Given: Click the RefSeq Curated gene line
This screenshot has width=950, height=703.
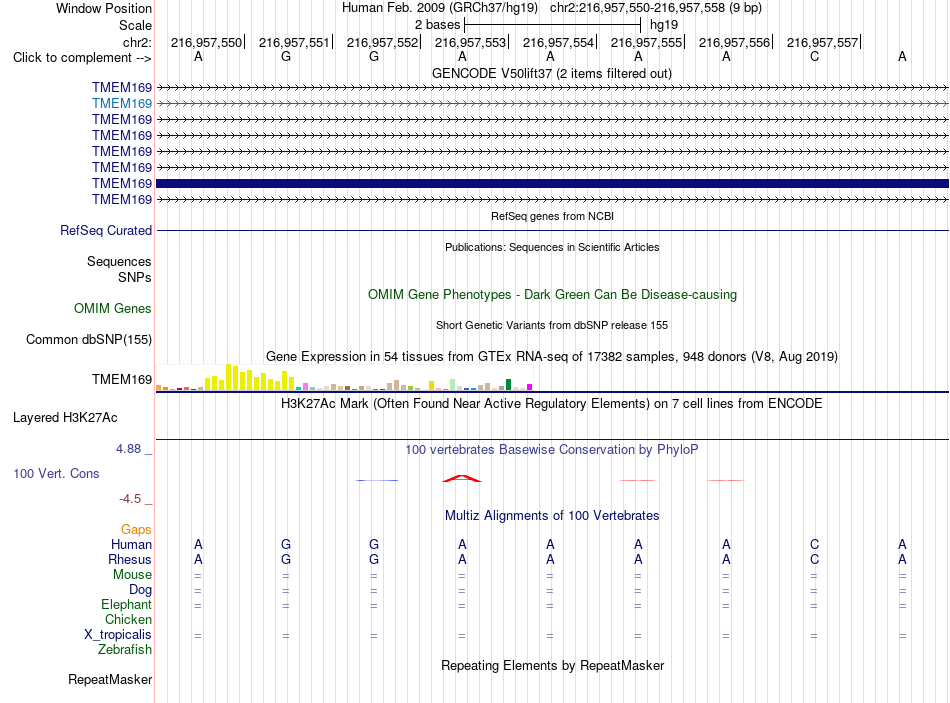Looking at the screenshot, I should [x=552, y=230].
